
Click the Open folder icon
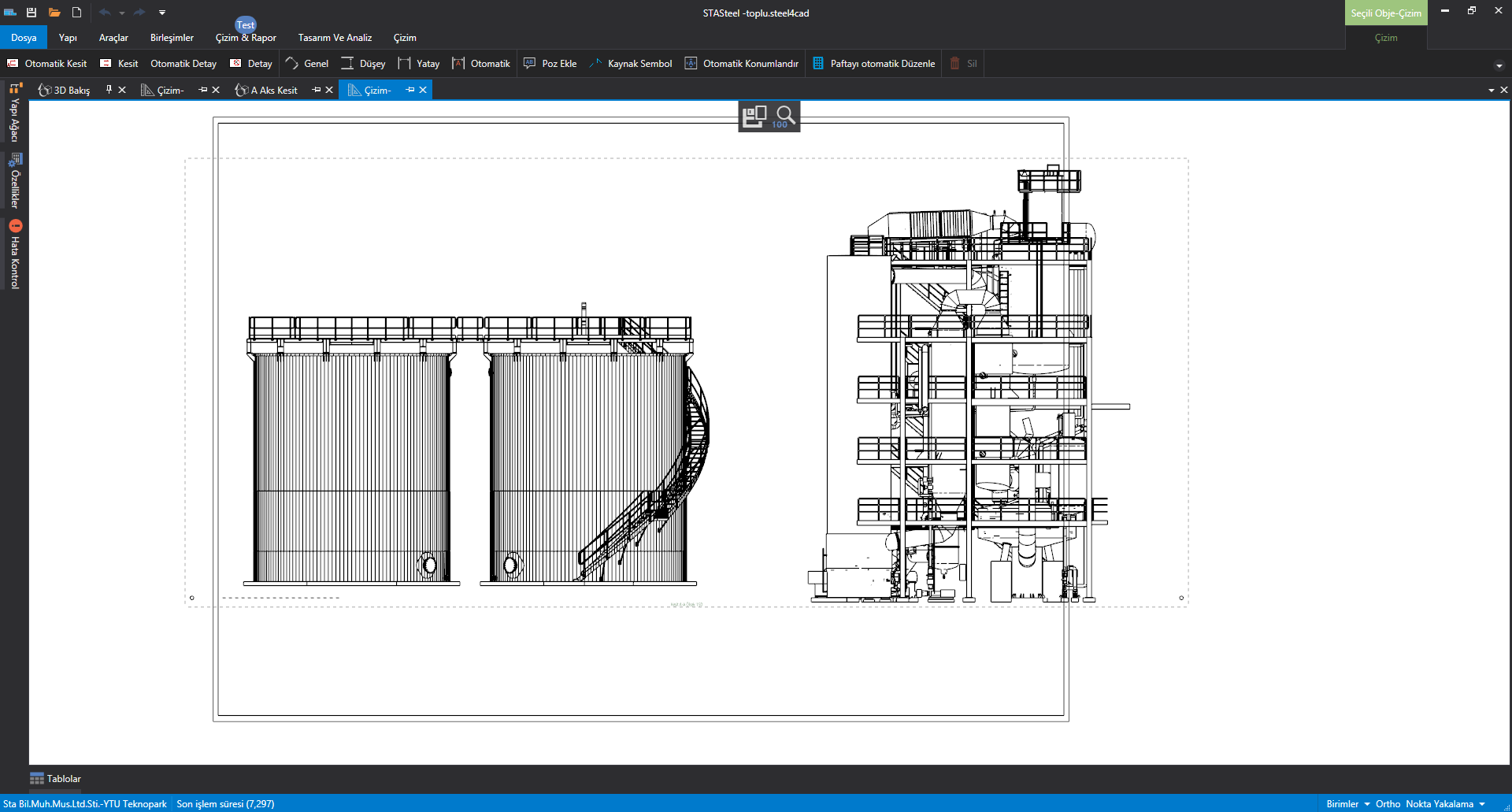54,13
